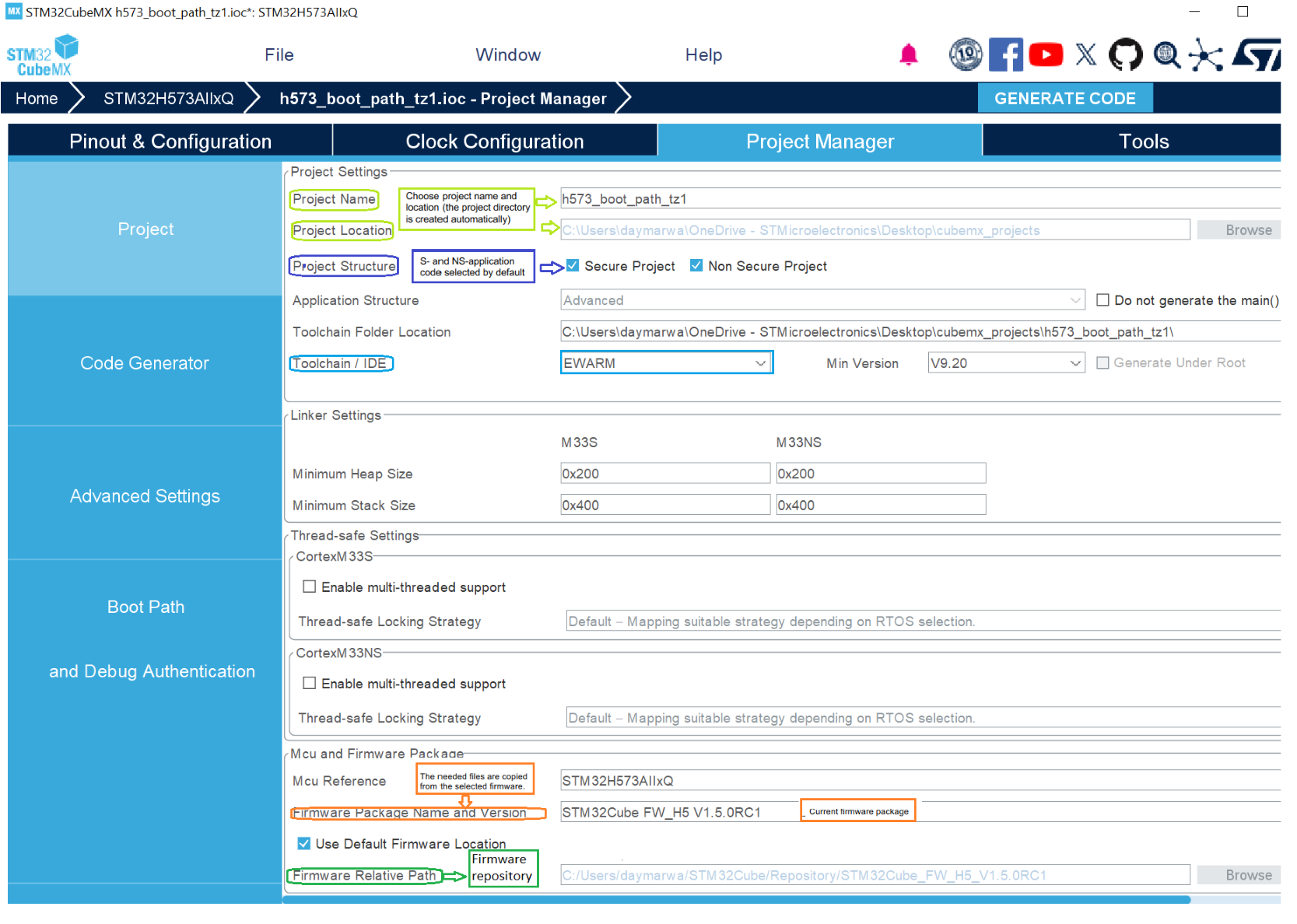Click the M33S Minimum Heap Size field
This screenshot has height=924, width=1297.
coord(665,474)
